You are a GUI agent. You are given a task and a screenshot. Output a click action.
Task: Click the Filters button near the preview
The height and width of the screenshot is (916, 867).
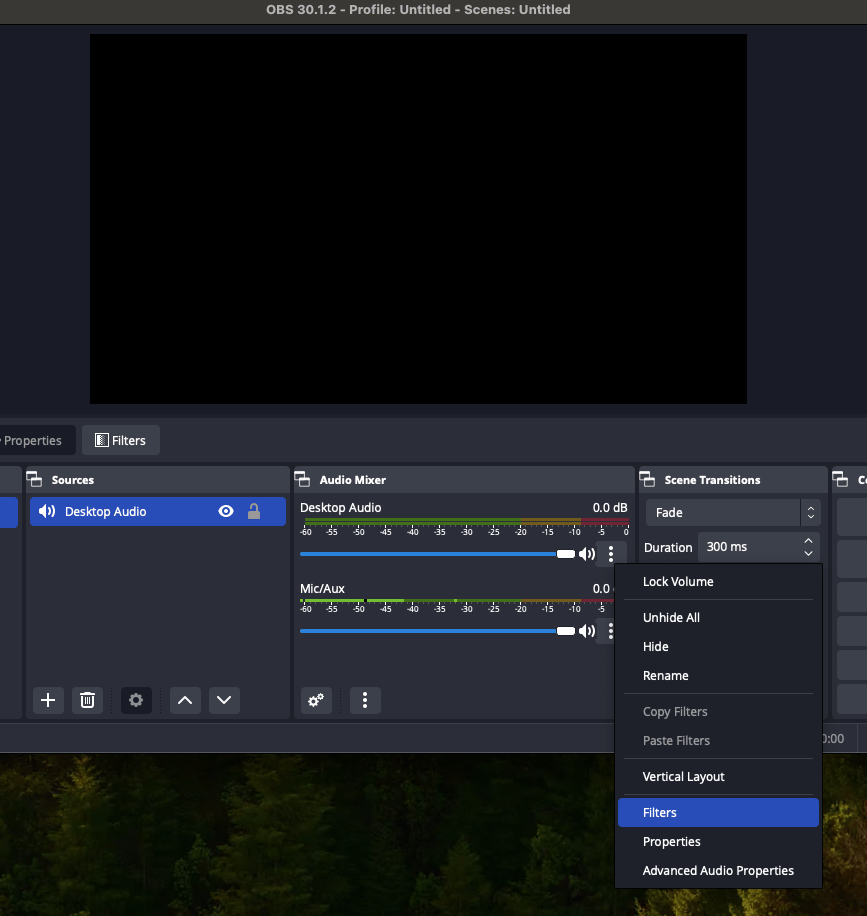(x=120, y=440)
